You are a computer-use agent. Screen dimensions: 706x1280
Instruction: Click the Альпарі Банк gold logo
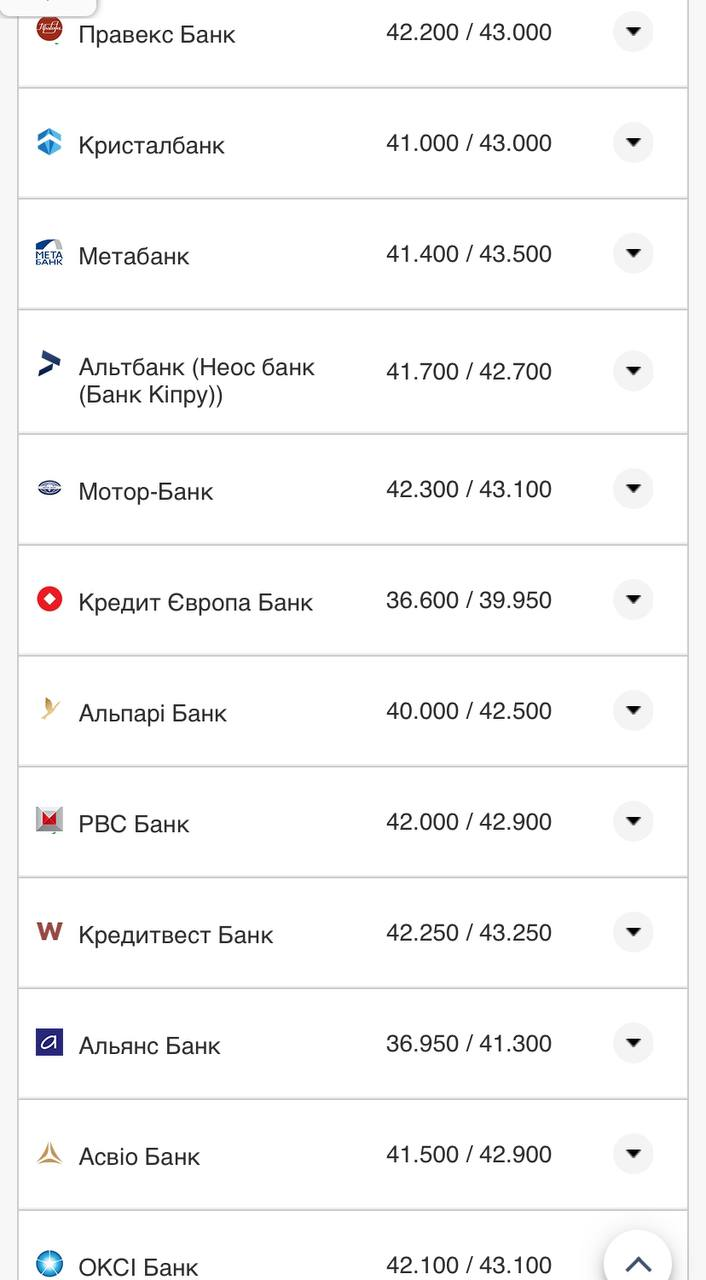pos(49,711)
